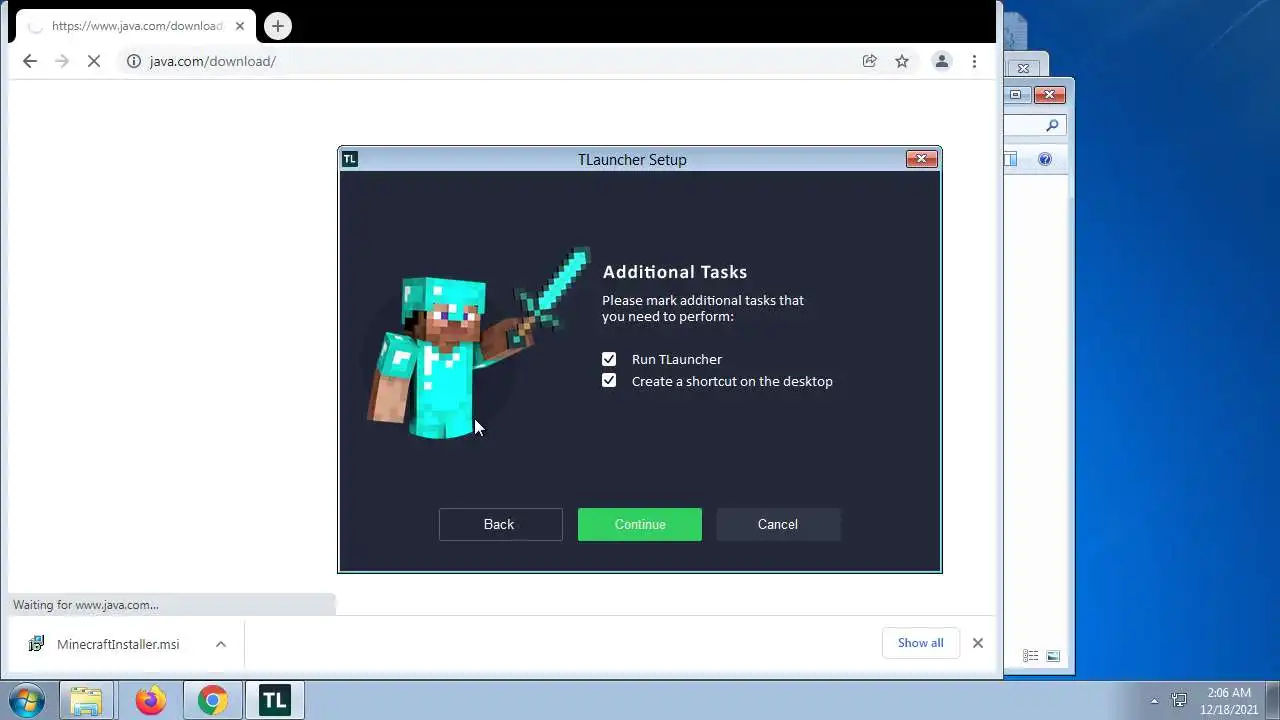
Task: Maximize the background Explorer window
Action: coord(1016,95)
